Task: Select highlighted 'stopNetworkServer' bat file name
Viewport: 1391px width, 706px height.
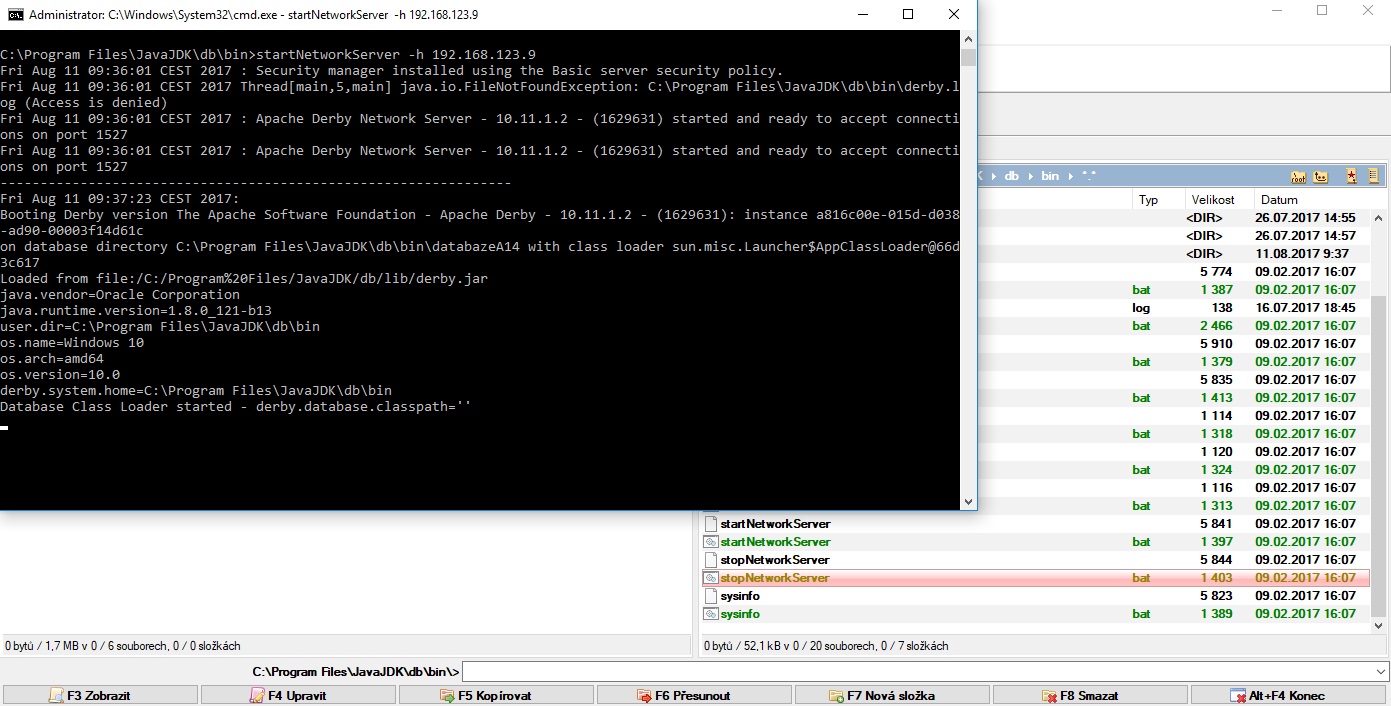Action: point(775,578)
